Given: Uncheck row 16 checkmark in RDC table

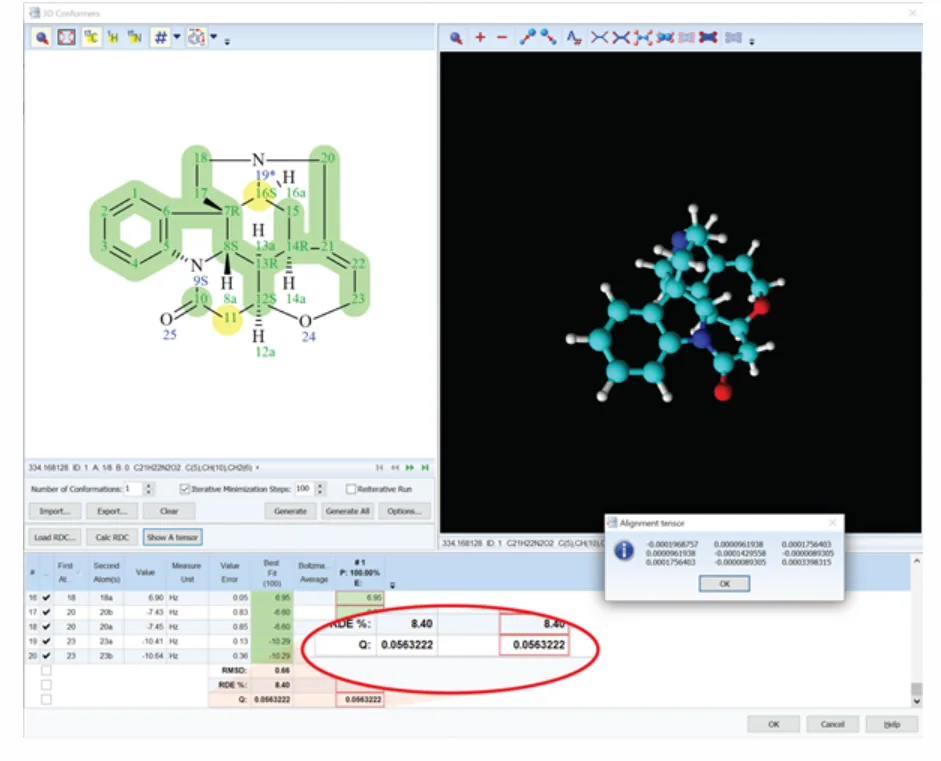Looking at the screenshot, I should (46, 598).
